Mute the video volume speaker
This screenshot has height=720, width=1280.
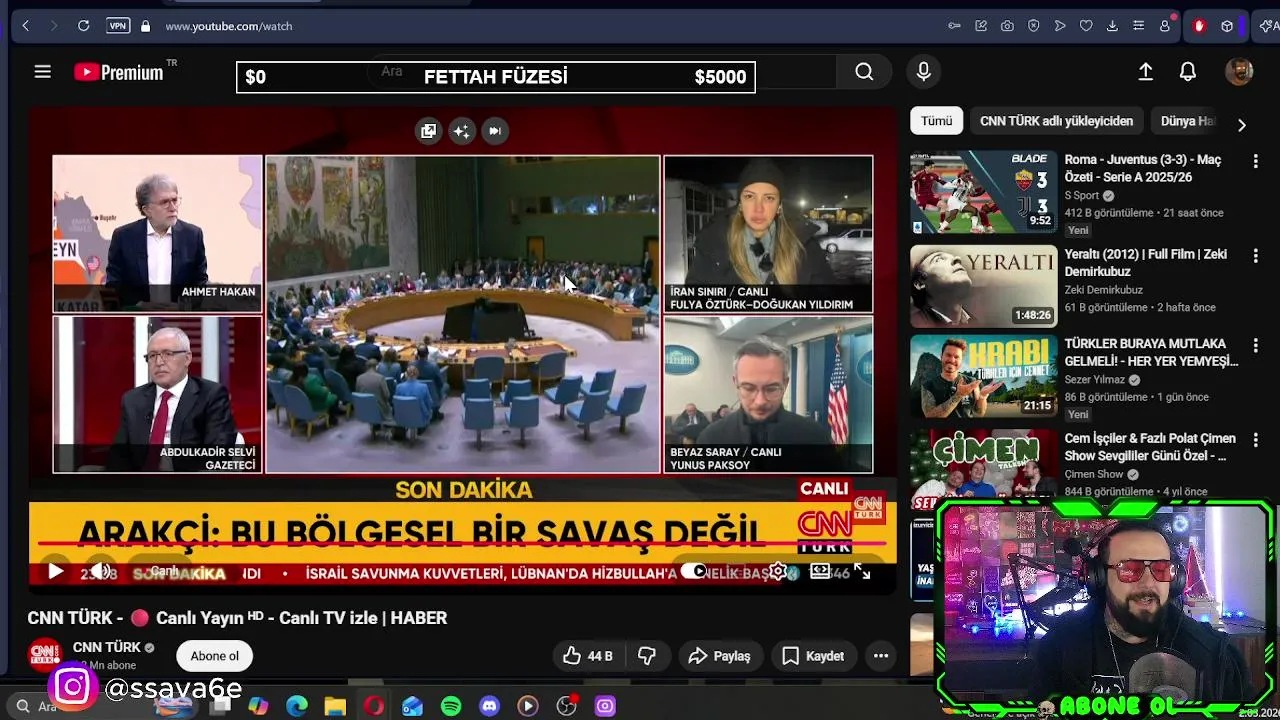[99, 572]
